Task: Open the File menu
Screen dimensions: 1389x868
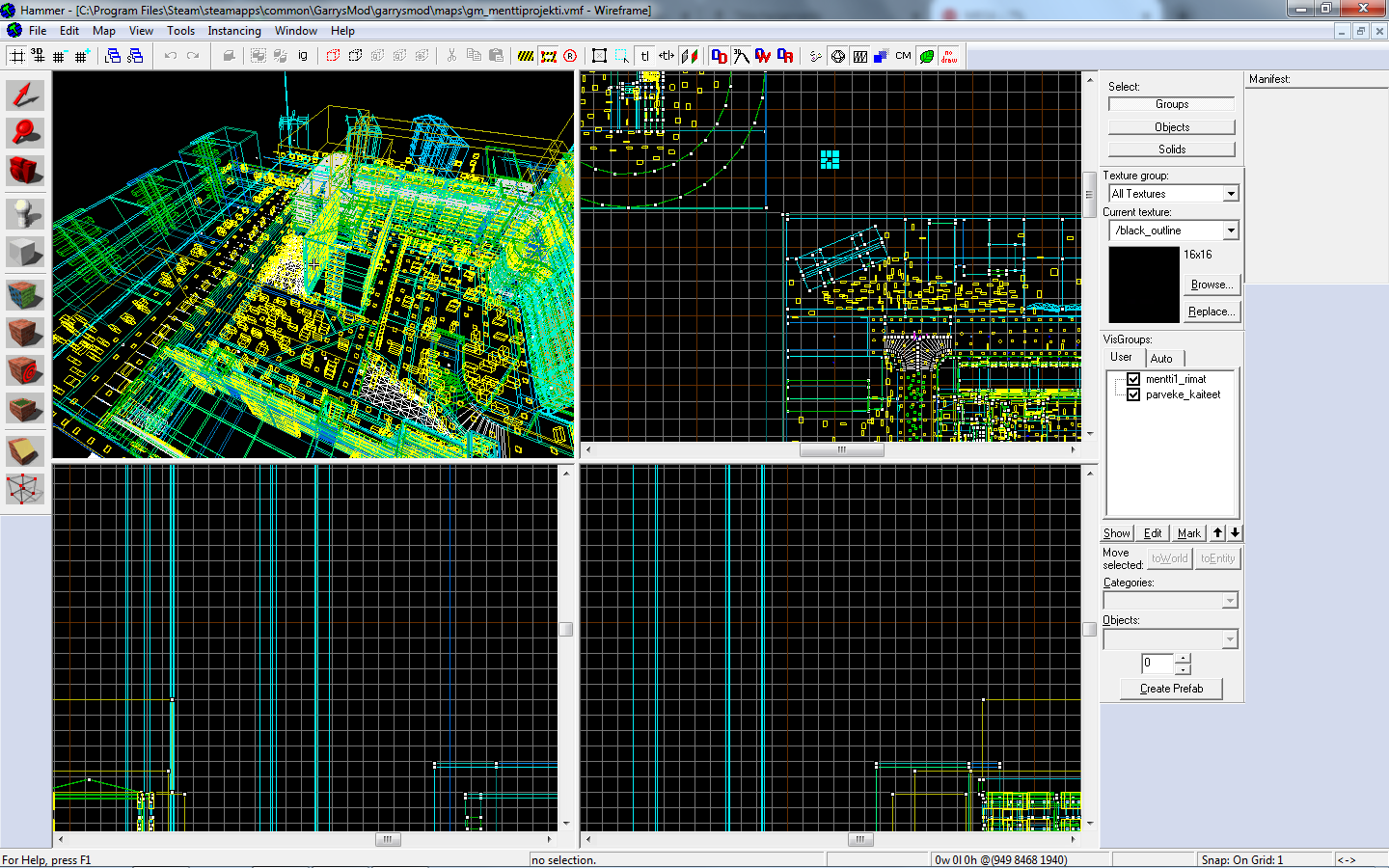Action: tap(38, 31)
